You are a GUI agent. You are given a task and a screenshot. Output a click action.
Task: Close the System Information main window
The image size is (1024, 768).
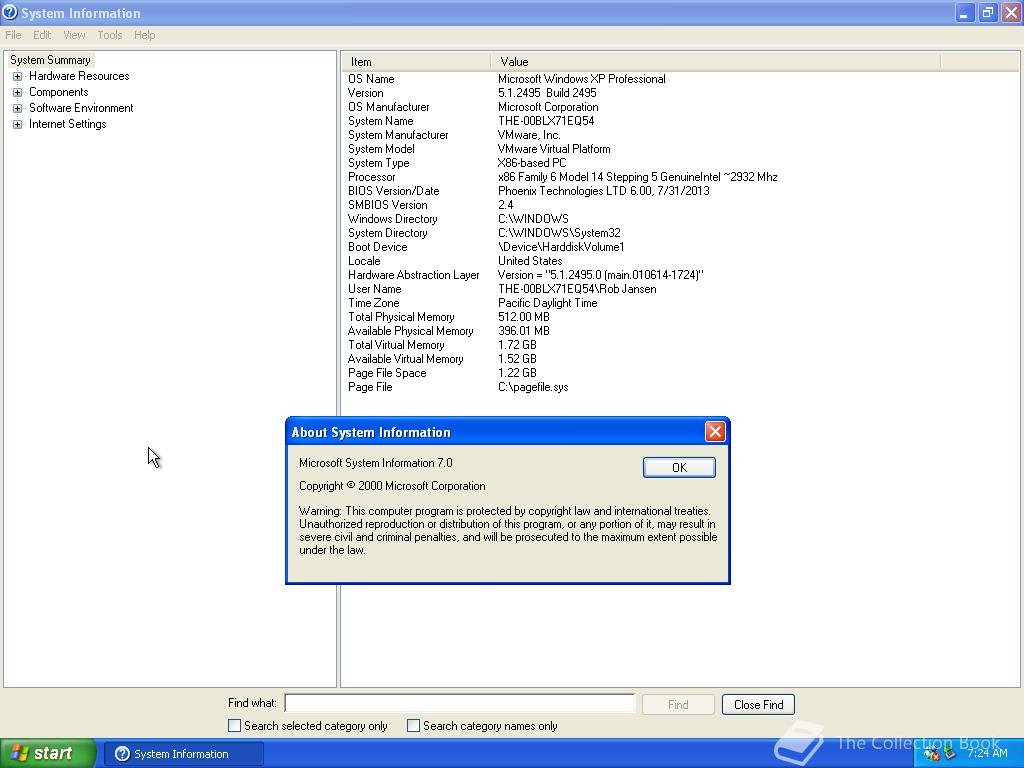point(1012,13)
